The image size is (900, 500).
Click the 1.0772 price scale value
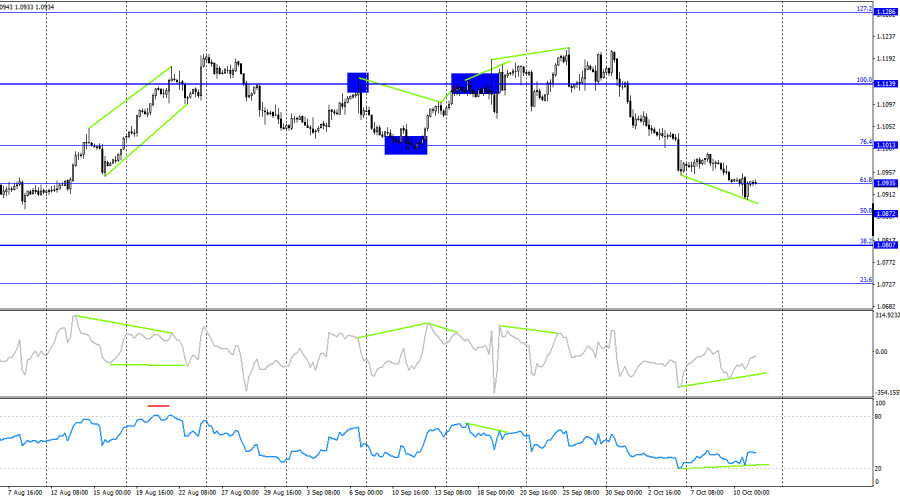(x=886, y=262)
